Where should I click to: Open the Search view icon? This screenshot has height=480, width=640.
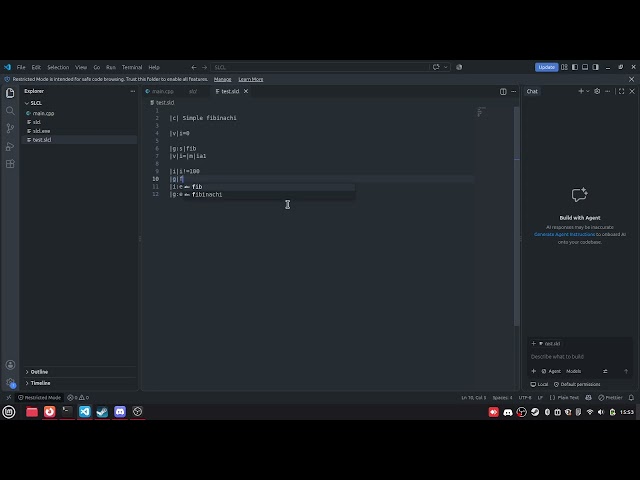coord(10,111)
